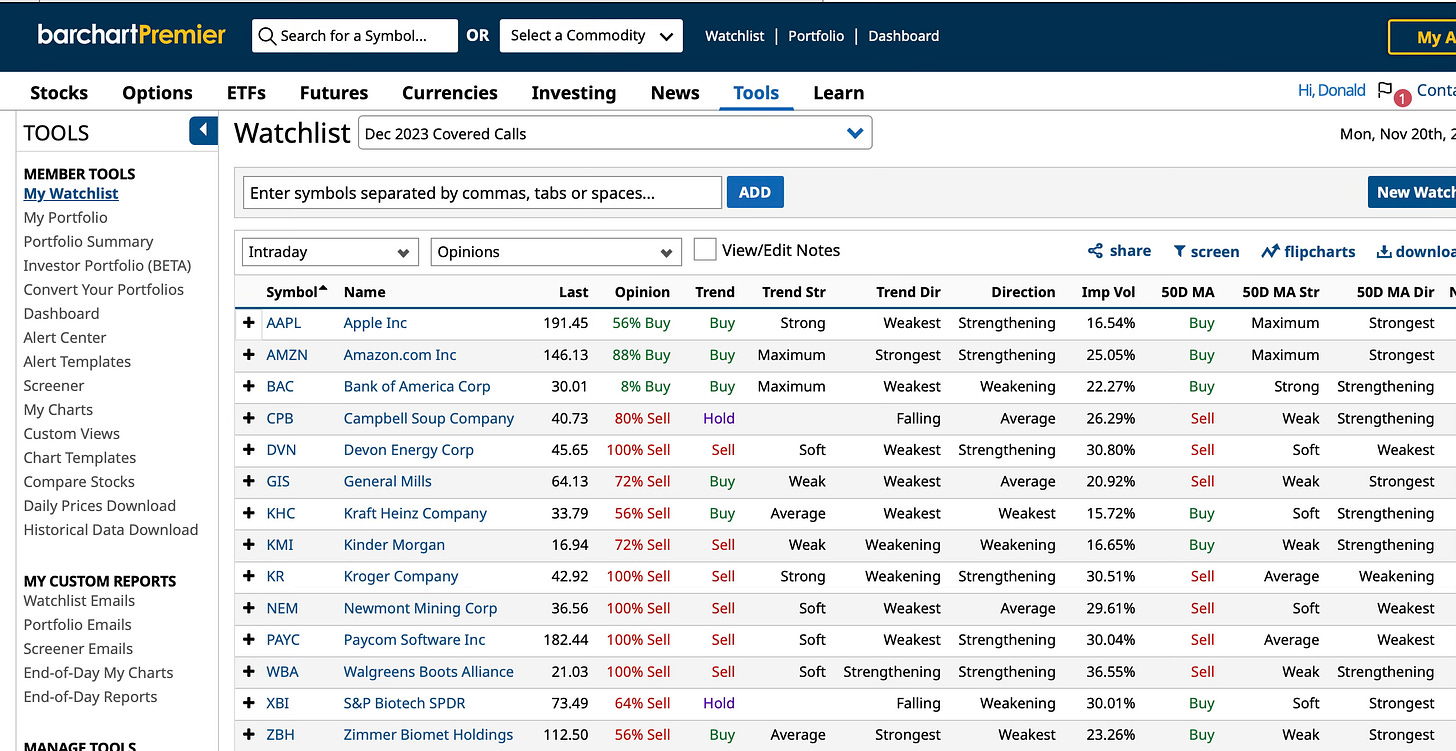1456x751 pixels.
Task: Open the My Account yellow button
Action: 1422,37
